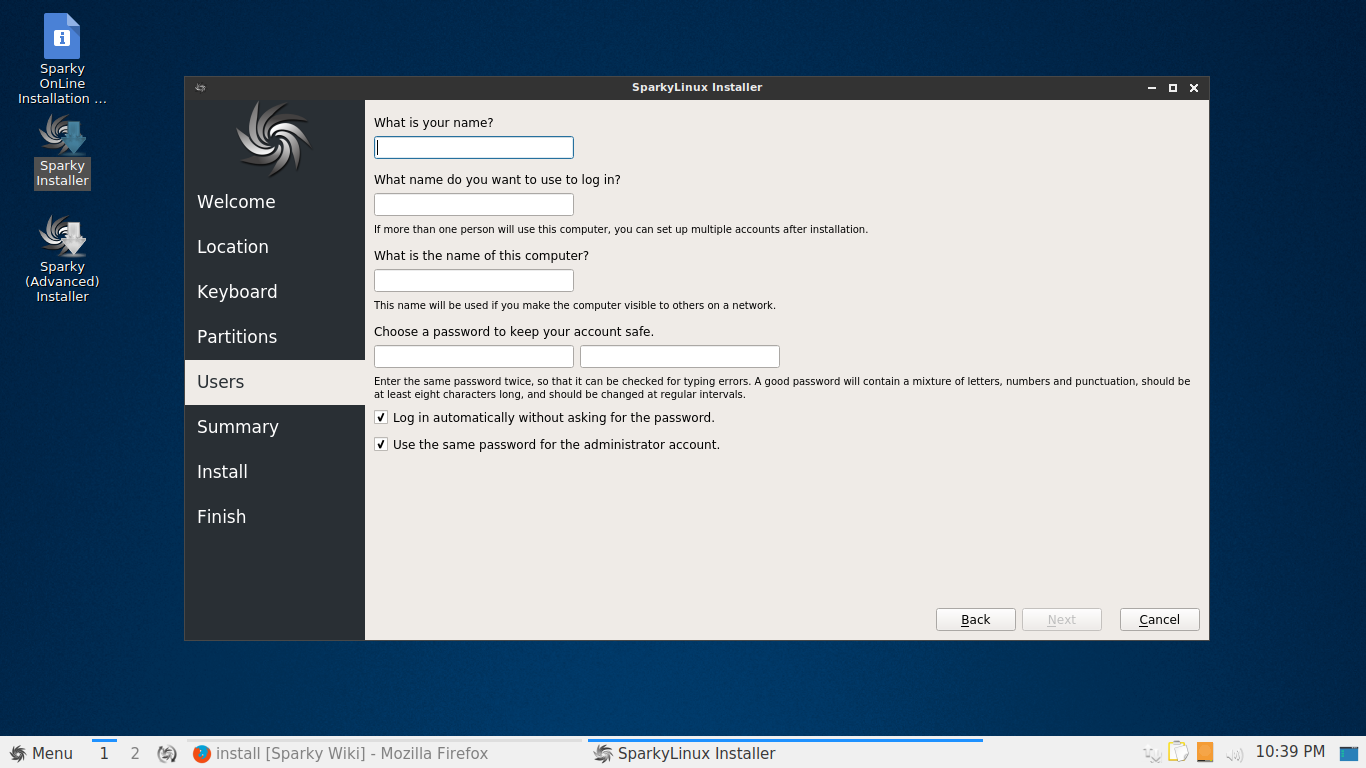The height and width of the screenshot is (768, 1366).
Task: Click the installer window menu icon in title bar
Action: (x=200, y=88)
